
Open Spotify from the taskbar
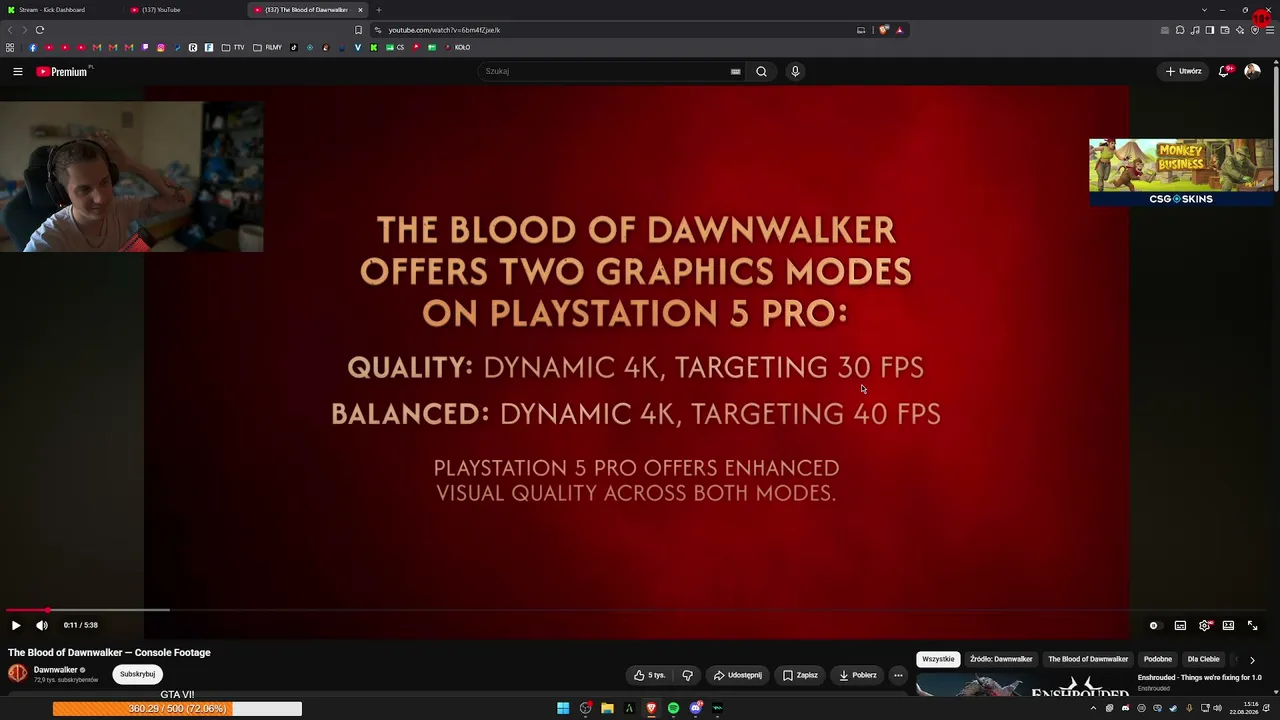(673, 708)
